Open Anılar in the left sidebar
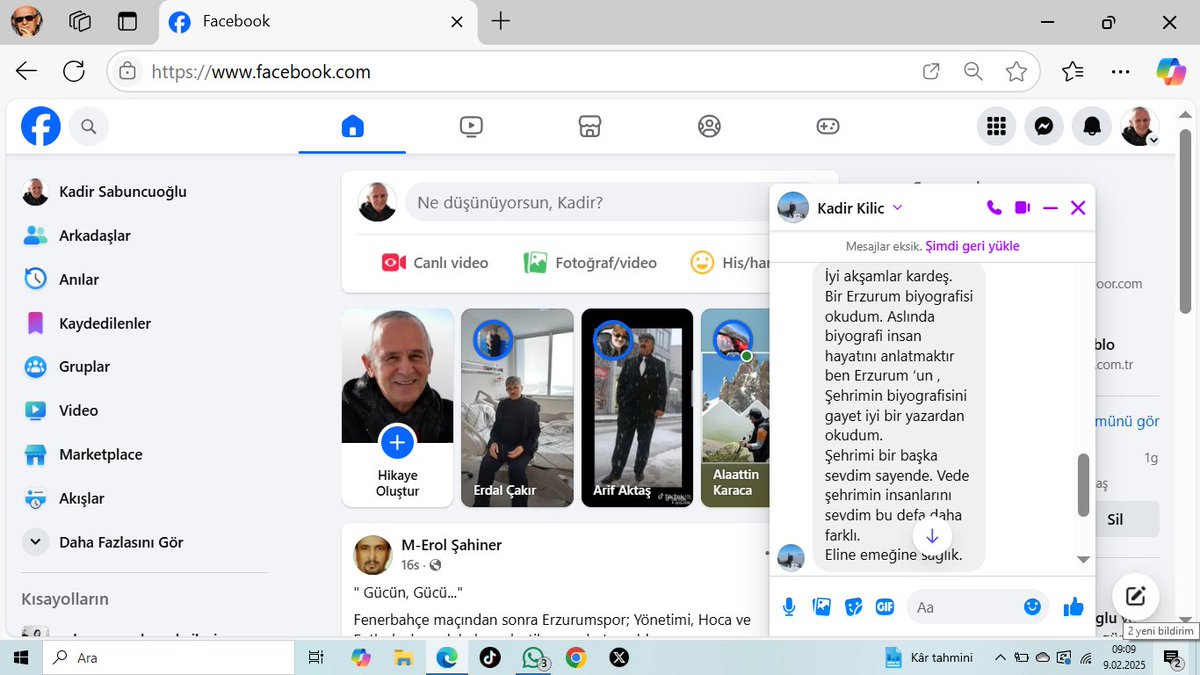This screenshot has width=1200, height=675. point(78,279)
